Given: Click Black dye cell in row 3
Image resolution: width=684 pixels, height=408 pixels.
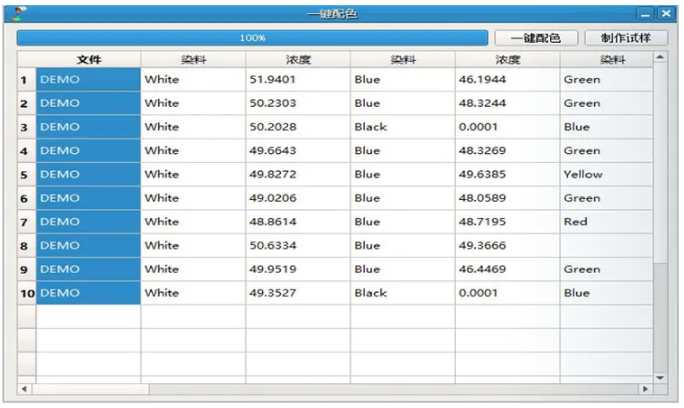Looking at the screenshot, I should click(x=403, y=127).
